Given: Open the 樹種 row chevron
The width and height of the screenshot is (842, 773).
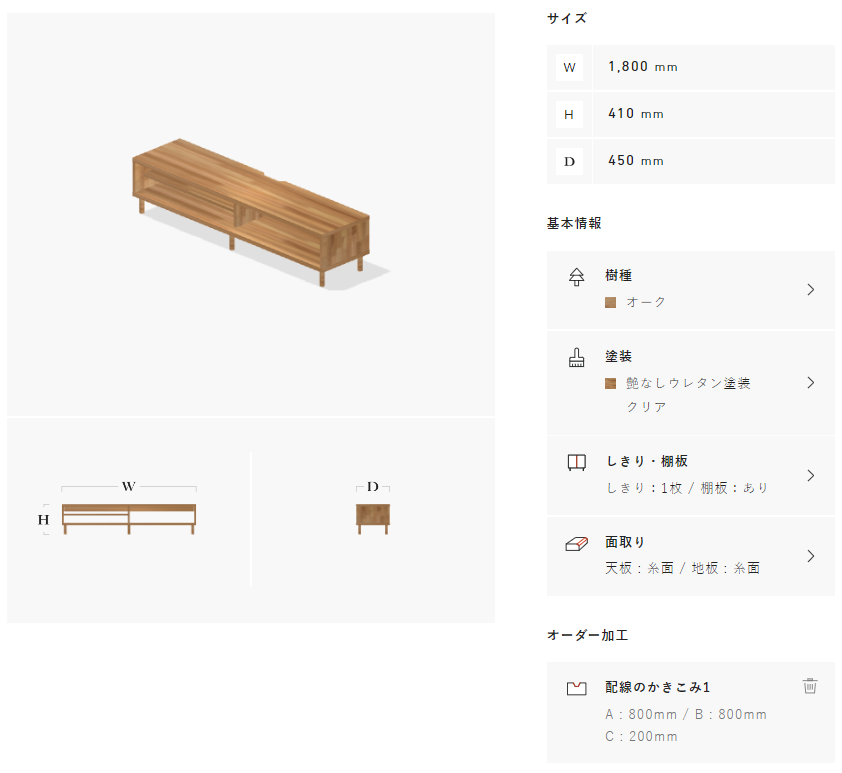Looking at the screenshot, I should click(x=811, y=290).
